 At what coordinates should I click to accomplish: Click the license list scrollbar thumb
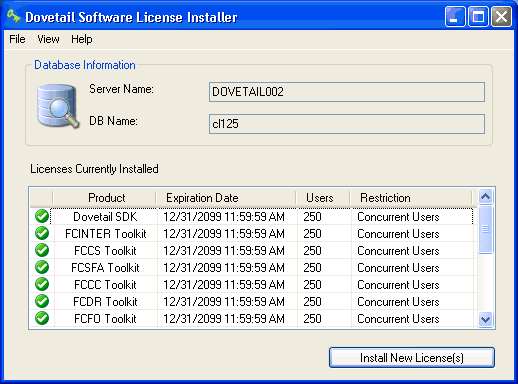[485, 230]
